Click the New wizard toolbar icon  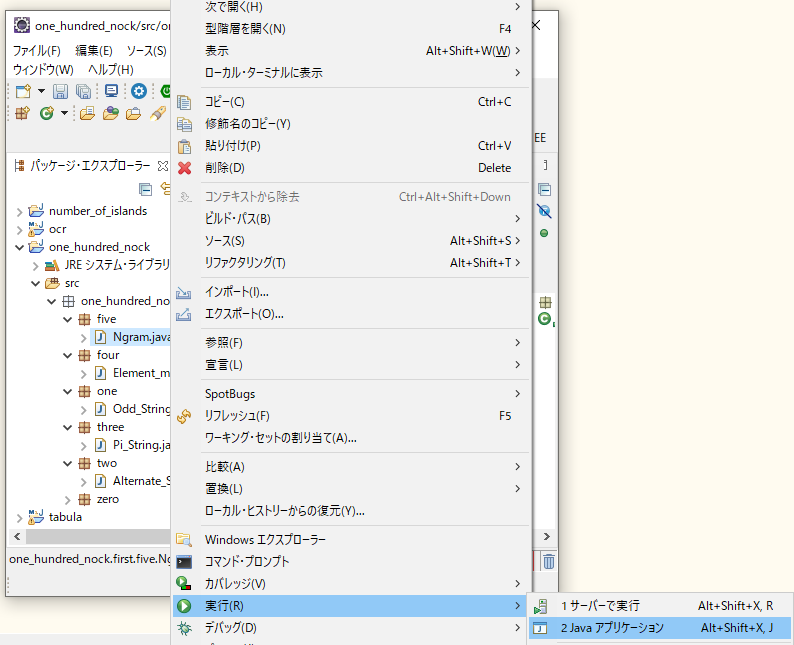tap(23, 91)
